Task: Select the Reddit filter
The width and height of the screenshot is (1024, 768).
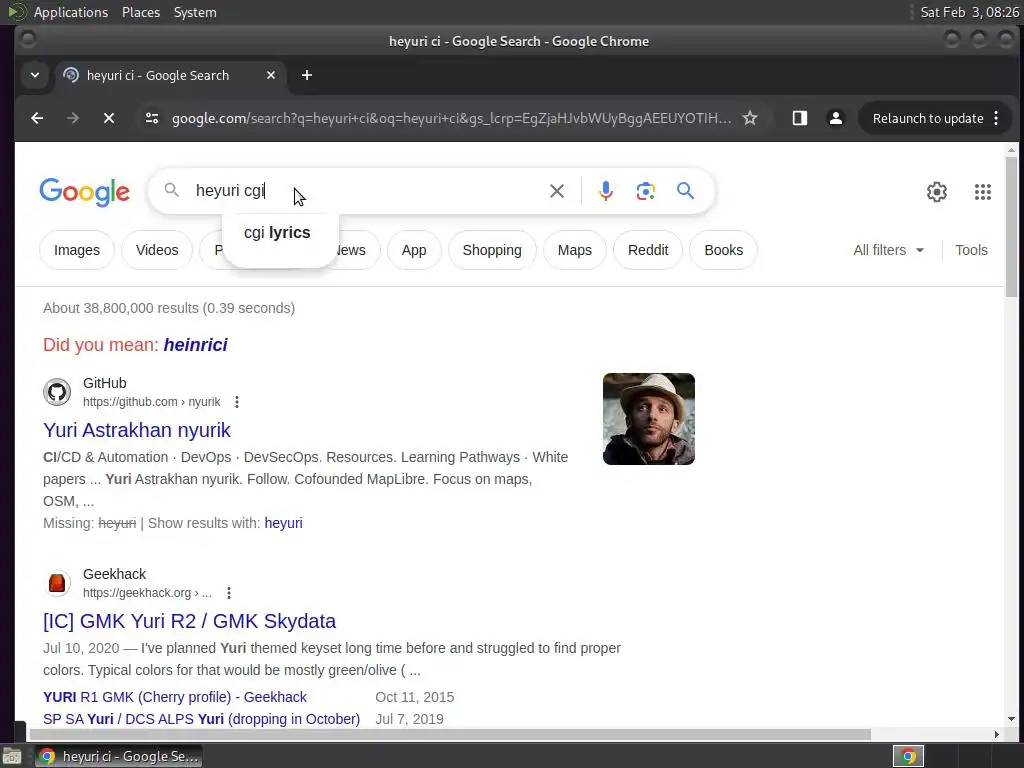Action: coord(648,250)
